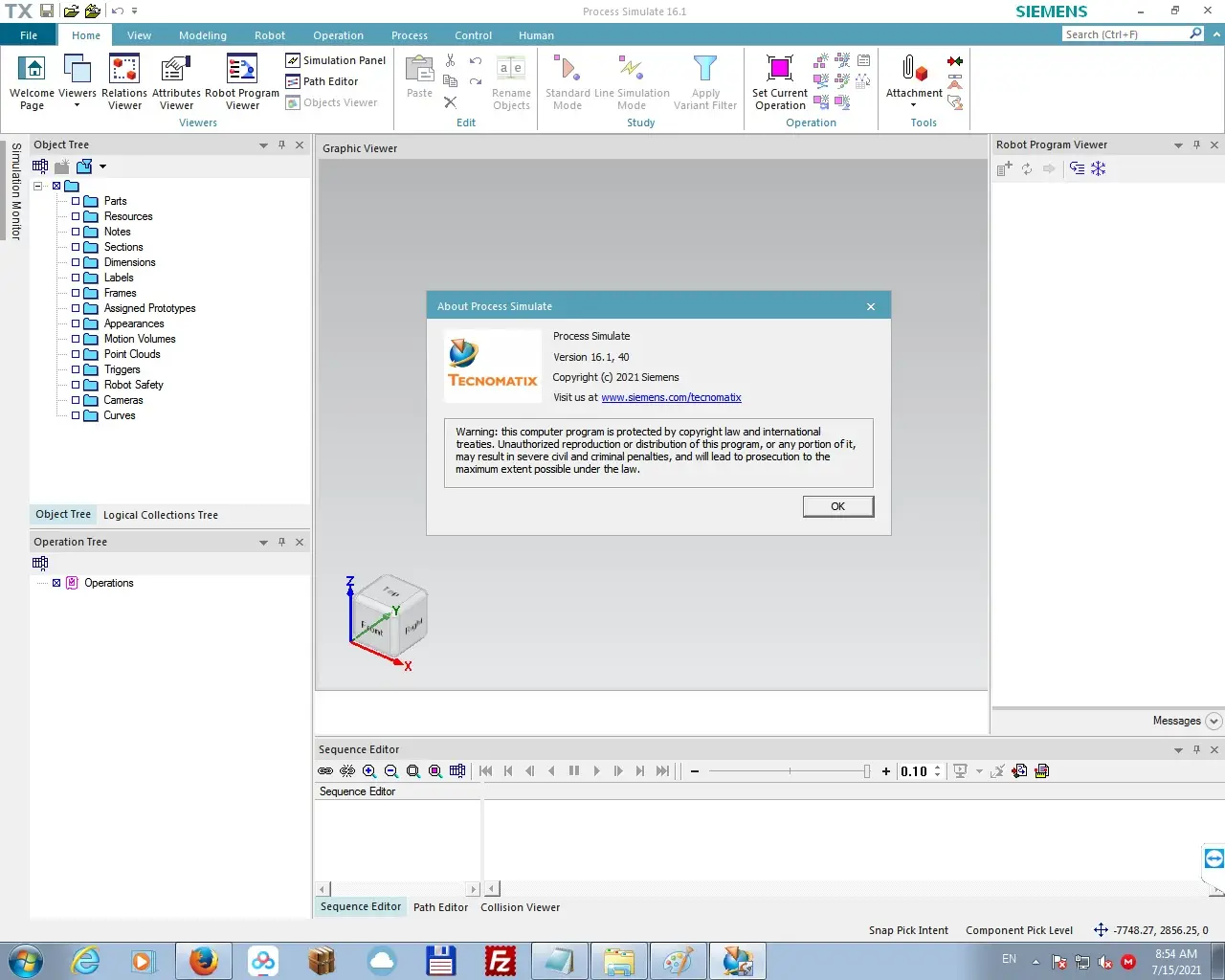Click the tree grid icon in Operation Tree toolbar
This screenshot has height=980, width=1225.
(40, 564)
